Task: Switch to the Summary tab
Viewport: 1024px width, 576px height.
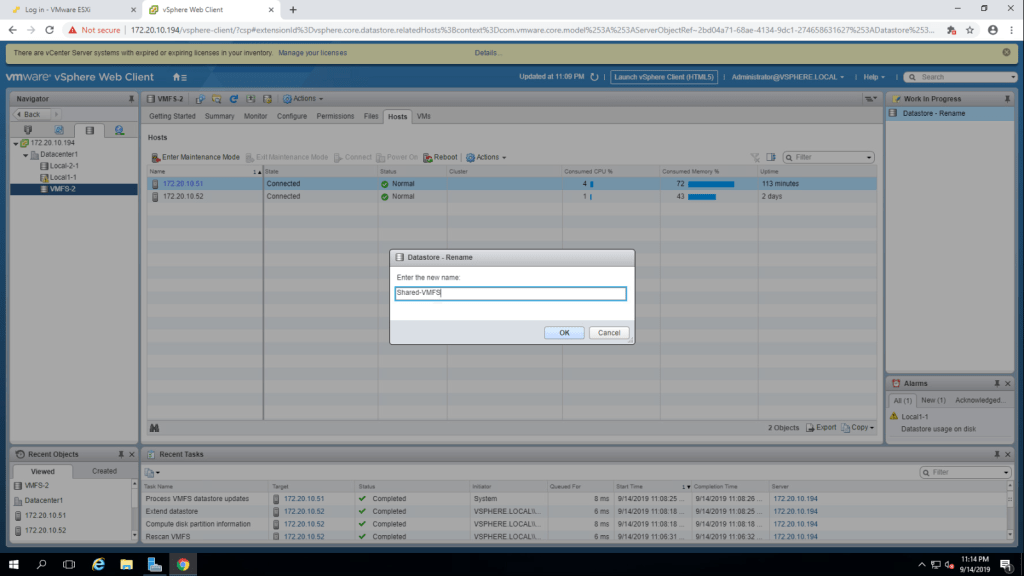Action: [x=219, y=117]
